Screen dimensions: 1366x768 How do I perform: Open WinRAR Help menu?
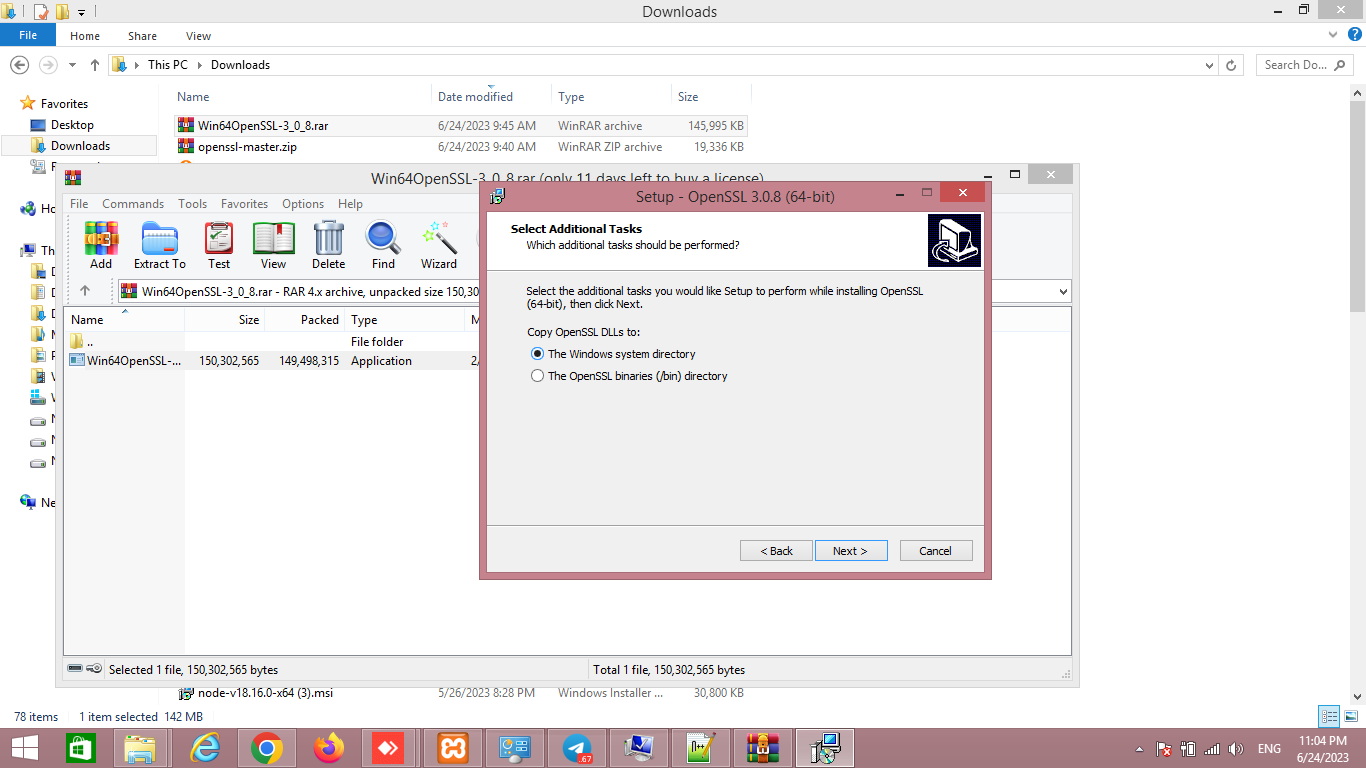click(x=350, y=203)
